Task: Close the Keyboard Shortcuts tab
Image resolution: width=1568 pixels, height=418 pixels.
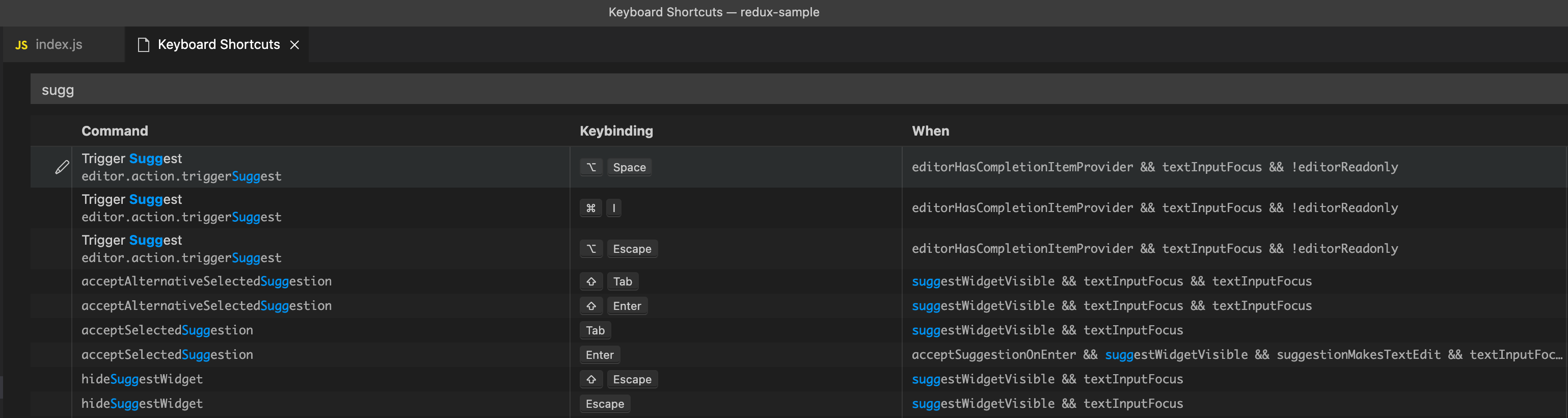Action: point(294,44)
